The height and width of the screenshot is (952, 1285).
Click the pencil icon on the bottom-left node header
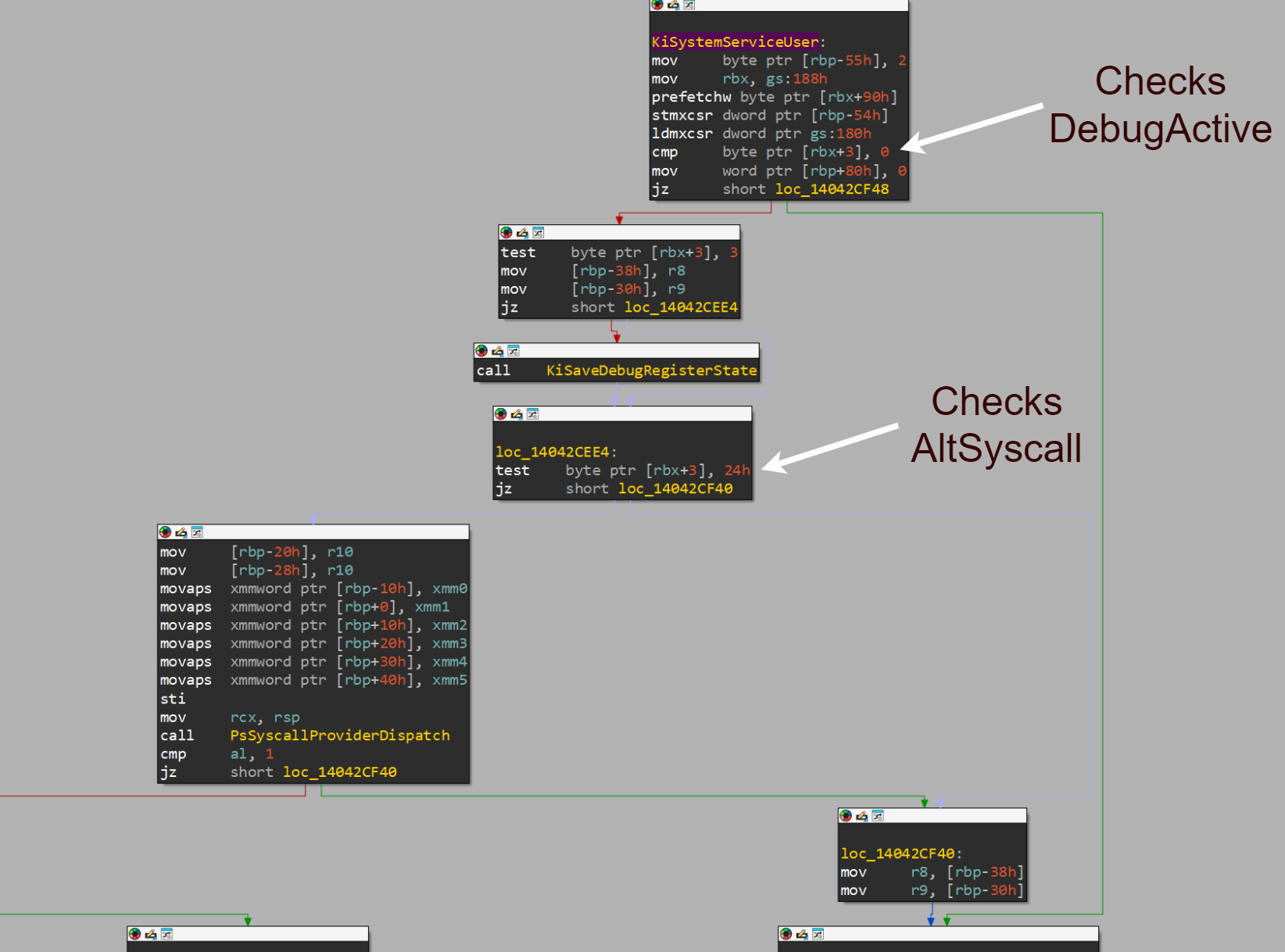pos(151,934)
